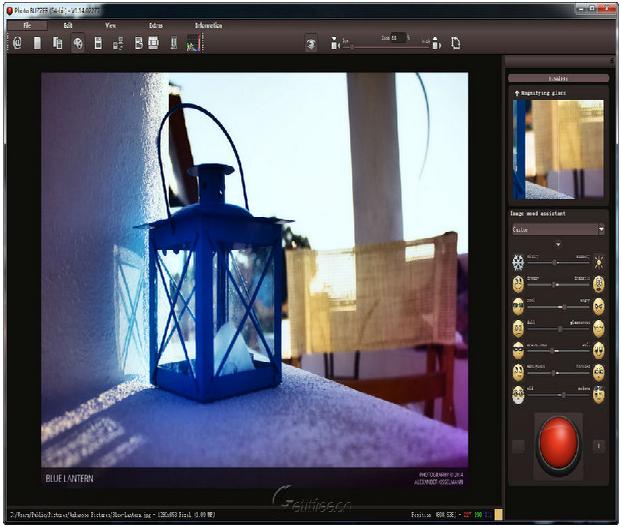
Task: Adjust the old-modern mood slider
Action: [558, 395]
